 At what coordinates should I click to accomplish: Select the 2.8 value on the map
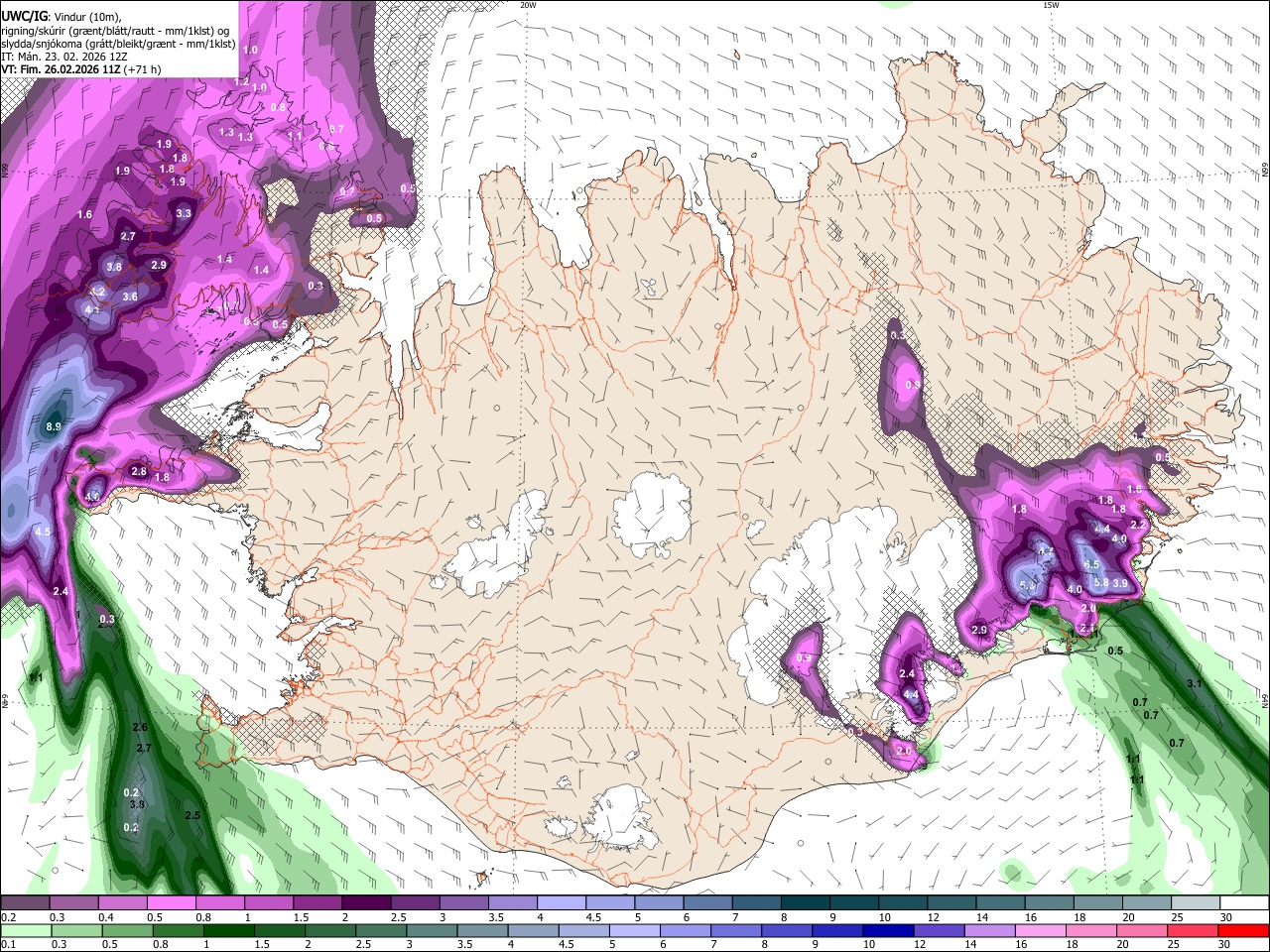[x=139, y=472]
